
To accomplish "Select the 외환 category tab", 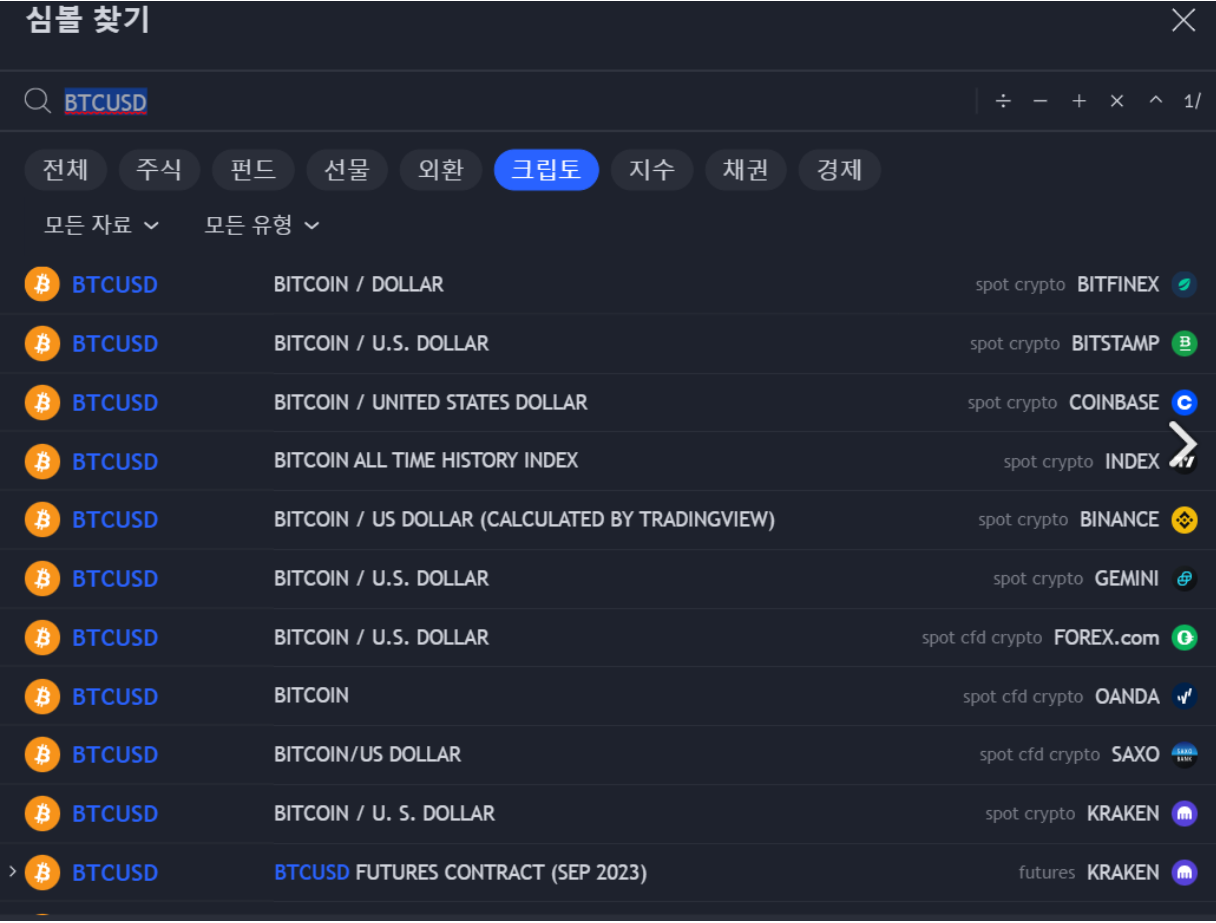I will 441,170.
